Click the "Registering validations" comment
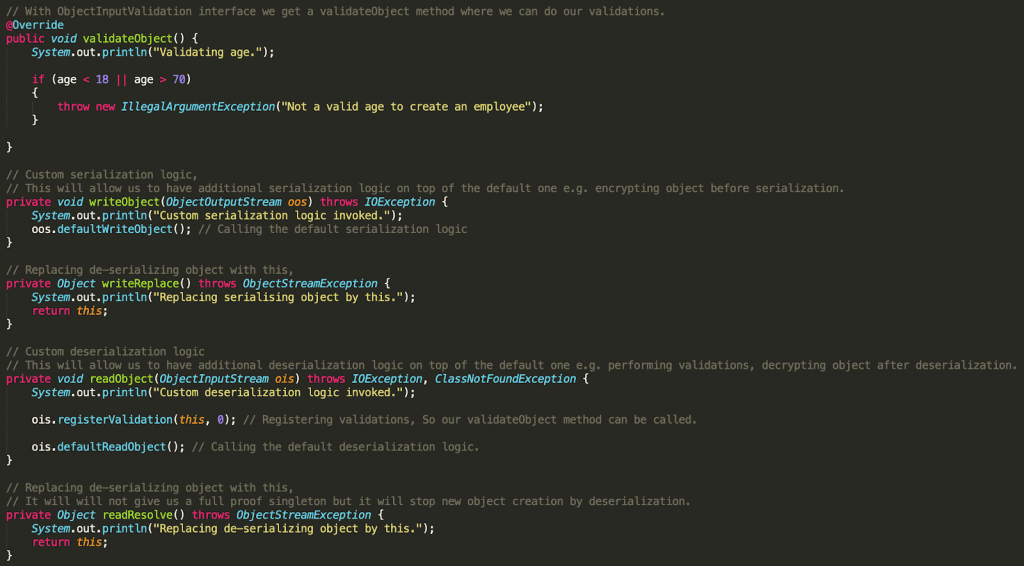Screen dimensions: 1024x566 click(x=470, y=420)
